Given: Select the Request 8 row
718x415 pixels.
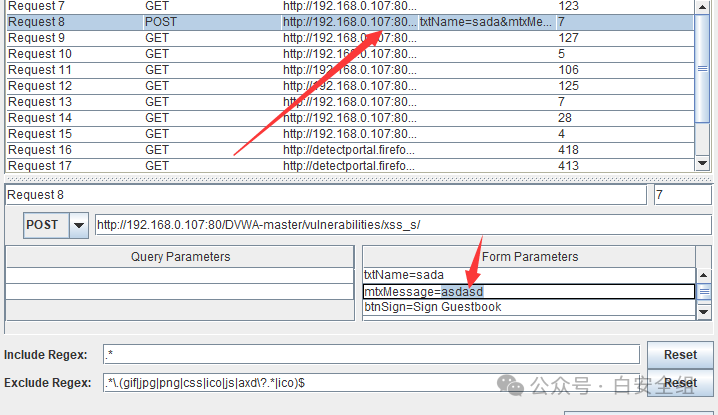Looking at the screenshot, I should [x=350, y=22].
